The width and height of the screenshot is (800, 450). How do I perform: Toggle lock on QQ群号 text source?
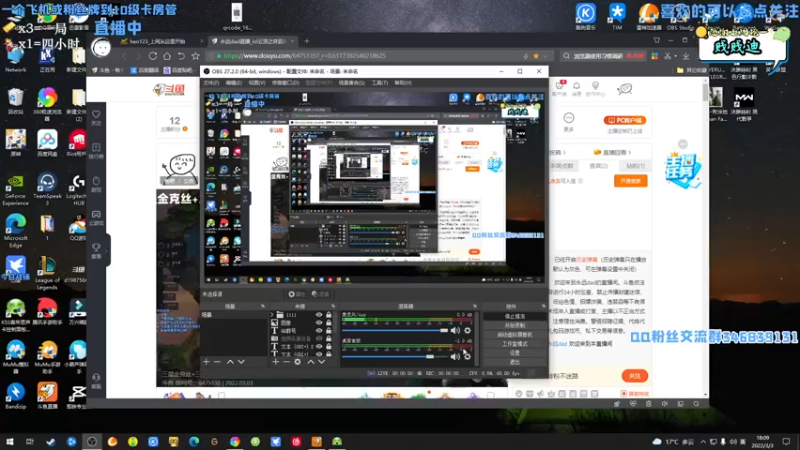(x=329, y=331)
